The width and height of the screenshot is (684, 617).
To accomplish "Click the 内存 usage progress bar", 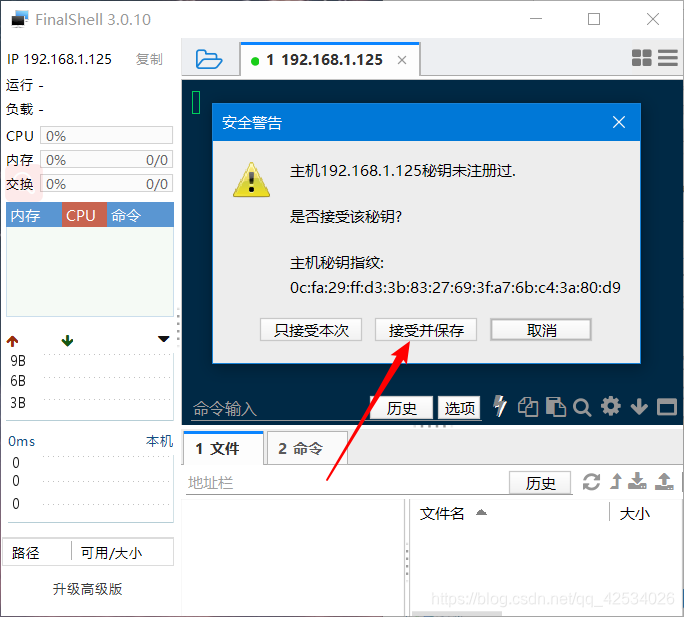I will tap(106, 159).
